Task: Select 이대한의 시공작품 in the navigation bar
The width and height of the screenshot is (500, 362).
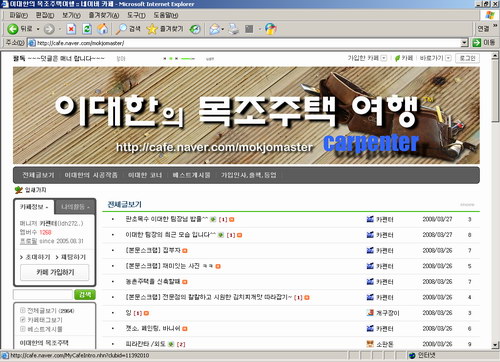Action: click(91, 175)
